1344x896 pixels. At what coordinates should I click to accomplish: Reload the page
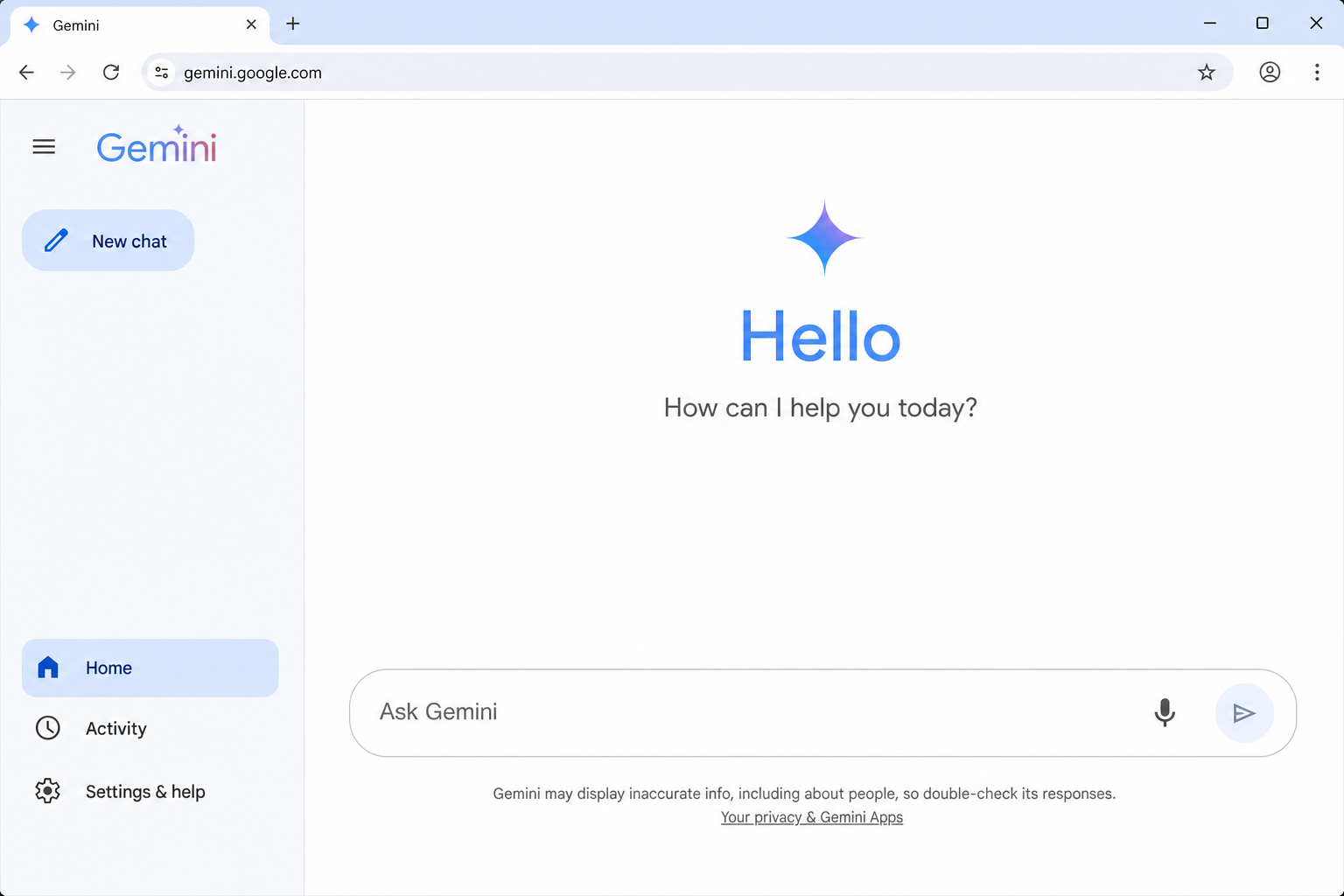pyautogui.click(x=111, y=73)
